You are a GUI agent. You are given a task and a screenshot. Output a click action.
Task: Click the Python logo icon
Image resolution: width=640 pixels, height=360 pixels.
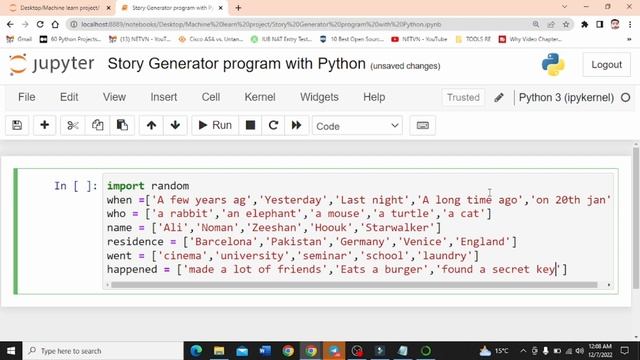(553, 64)
